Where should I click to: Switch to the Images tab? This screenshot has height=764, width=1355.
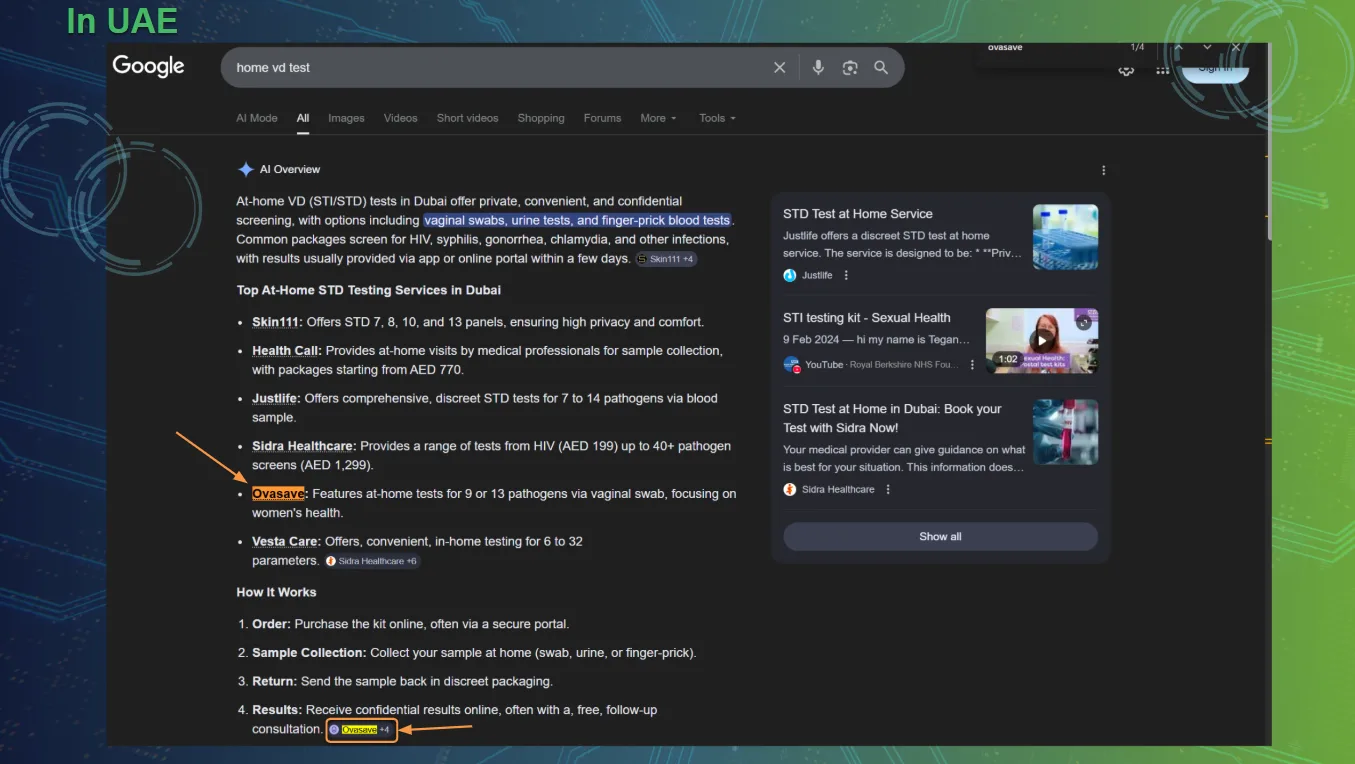click(x=346, y=118)
